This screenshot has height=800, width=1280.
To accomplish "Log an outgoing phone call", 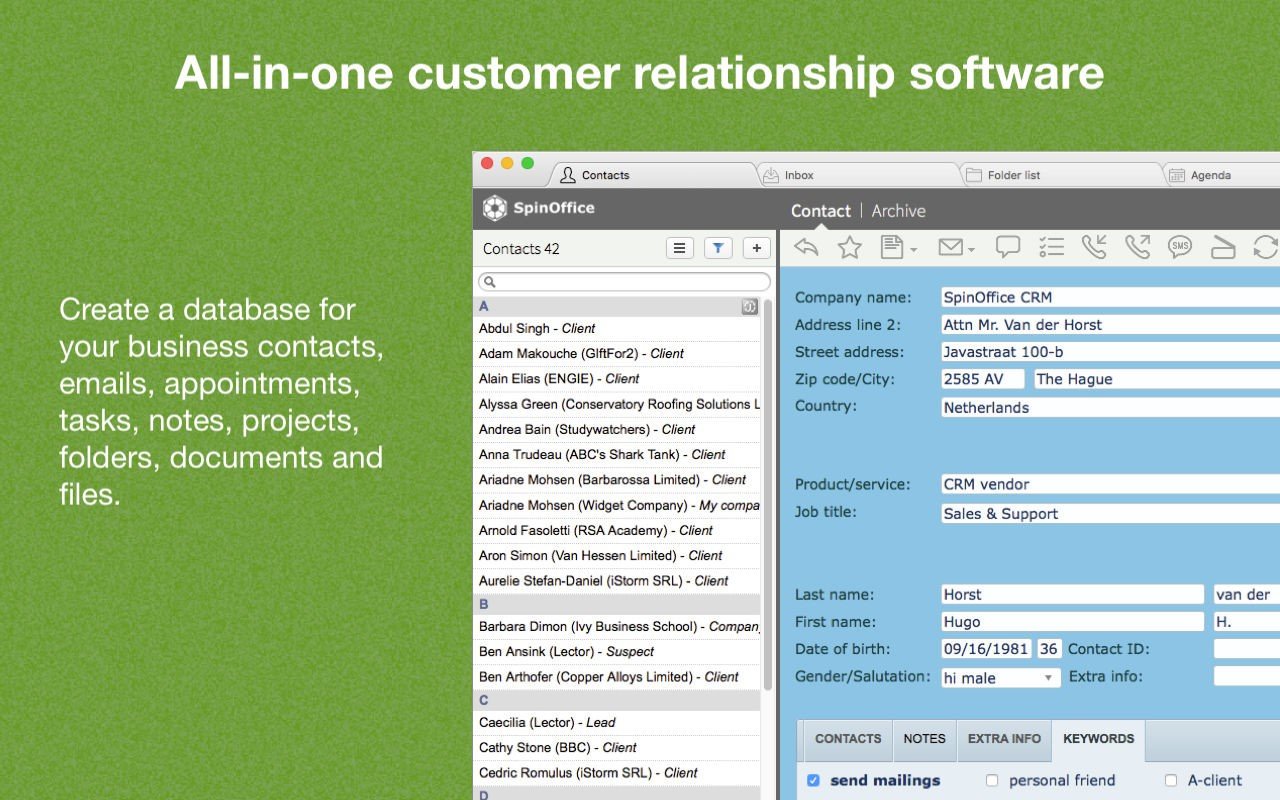I will click(x=1137, y=247).
